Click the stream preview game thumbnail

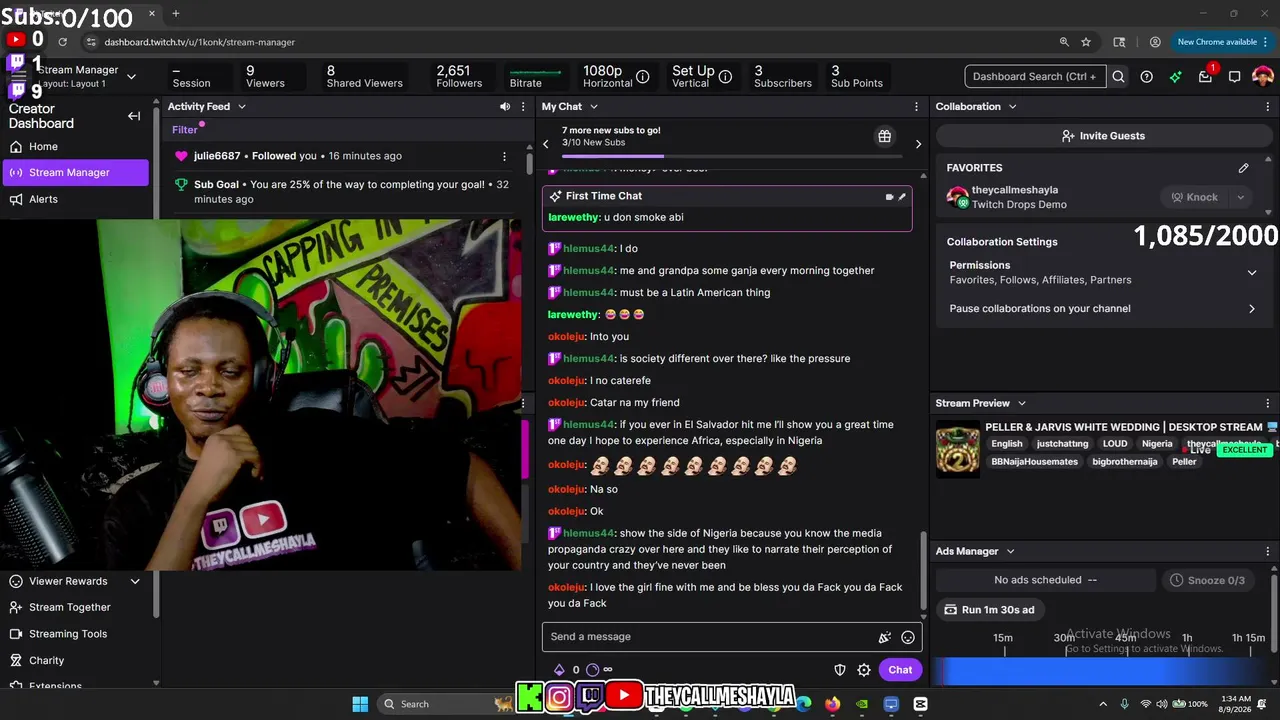click(x=957, y=449)
